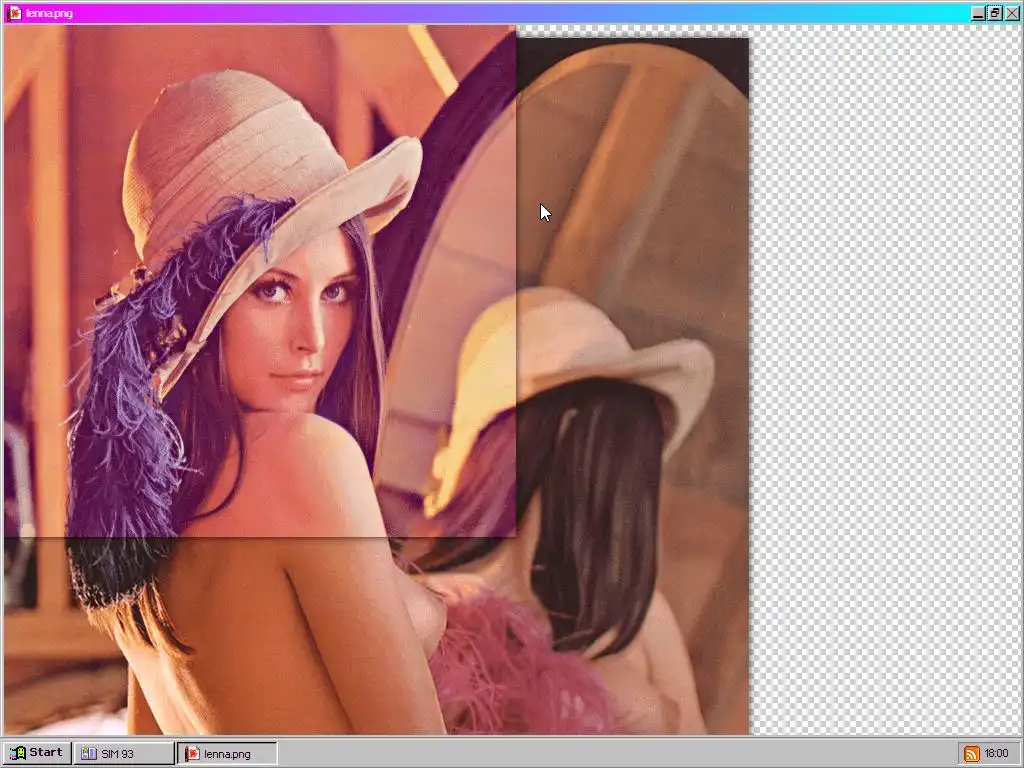Click the lenna.png window title icon
1024x768 pixels.
point(14,13)
